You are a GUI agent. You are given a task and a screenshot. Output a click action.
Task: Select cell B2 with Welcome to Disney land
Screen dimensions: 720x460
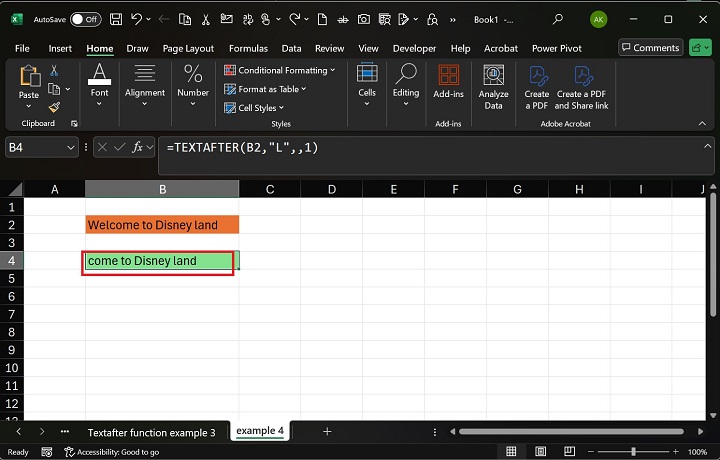162,225
